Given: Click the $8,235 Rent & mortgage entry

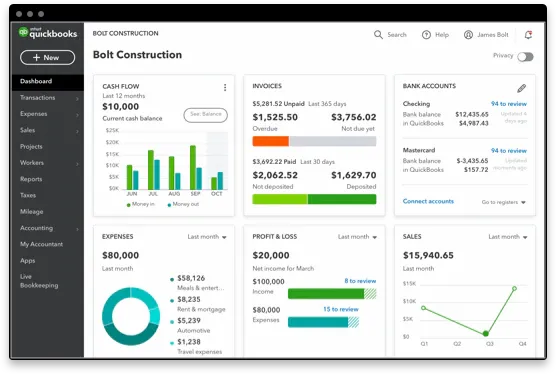Looking at the screenshot, I should click(198, 304).
